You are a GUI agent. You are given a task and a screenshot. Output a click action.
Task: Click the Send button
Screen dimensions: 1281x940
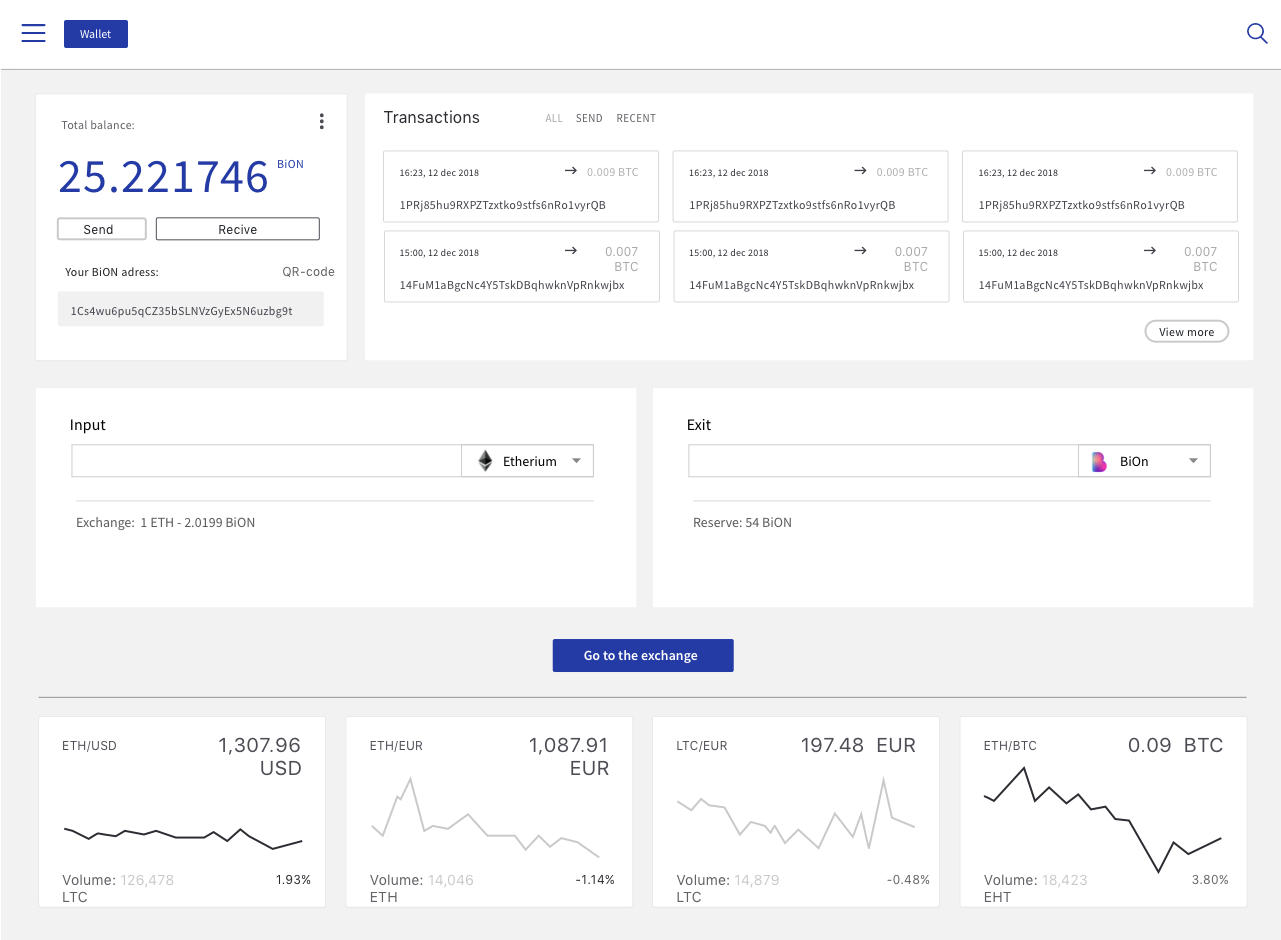pyautogui.click(x=102, y=229)
